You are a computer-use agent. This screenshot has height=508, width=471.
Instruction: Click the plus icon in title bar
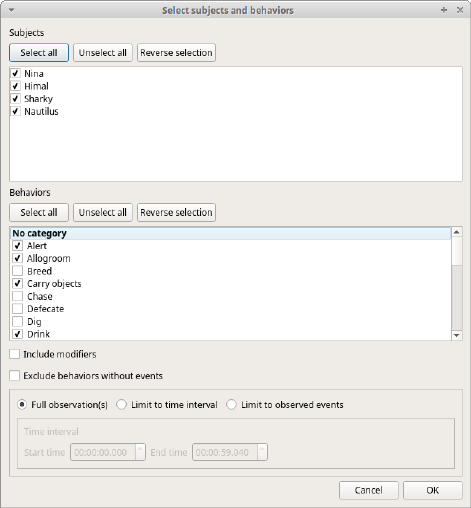pyautogui.click(x=444, y=10)
